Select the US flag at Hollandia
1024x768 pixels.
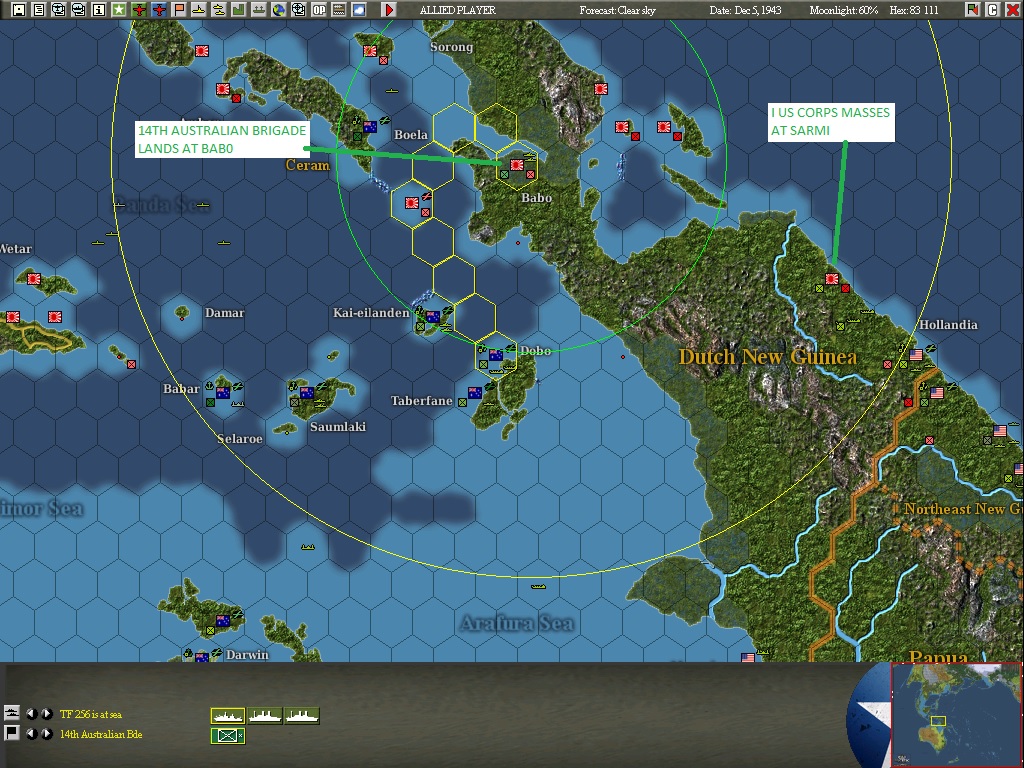[916, 355]
